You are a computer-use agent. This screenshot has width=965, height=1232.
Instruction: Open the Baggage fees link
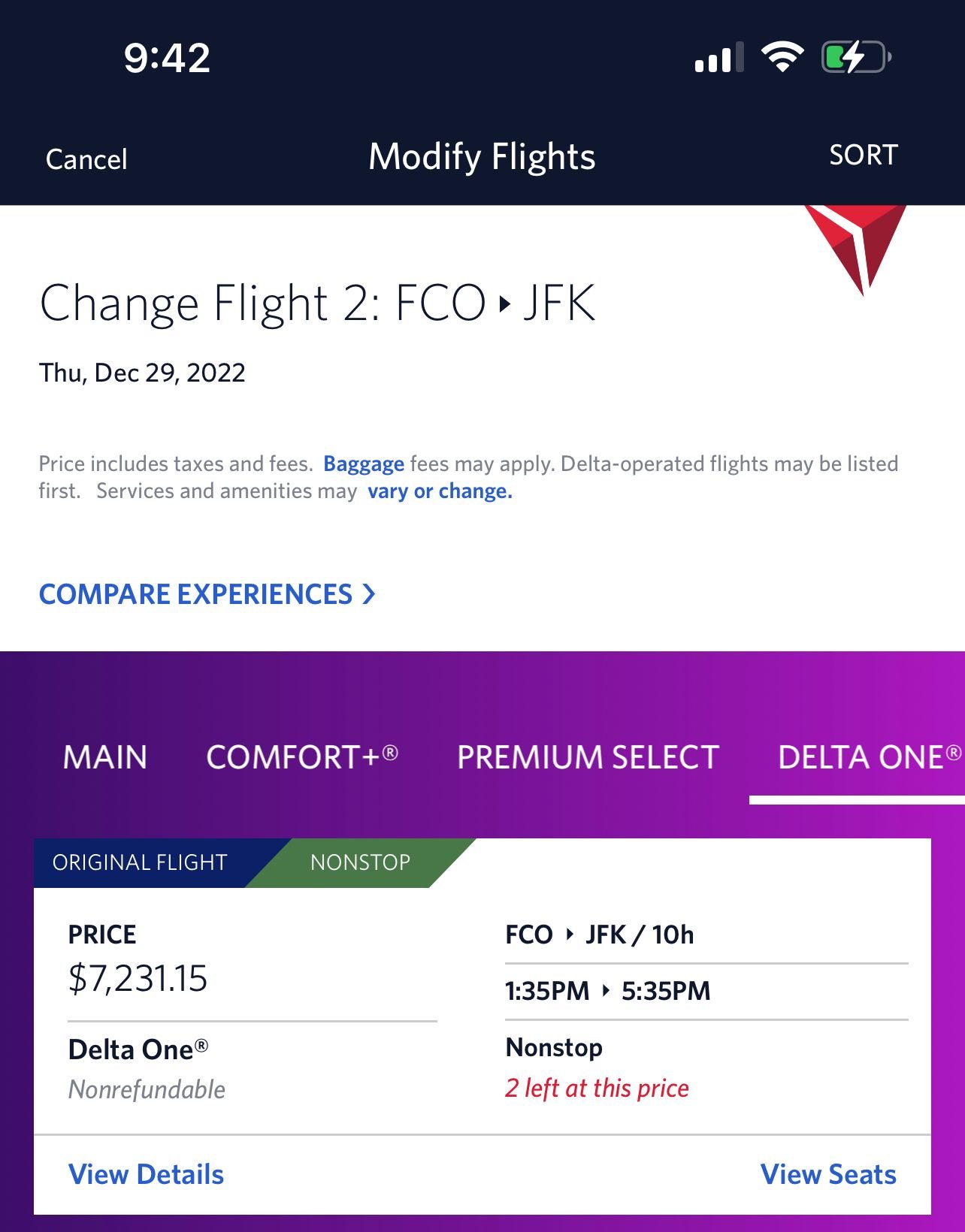(364, 464)
